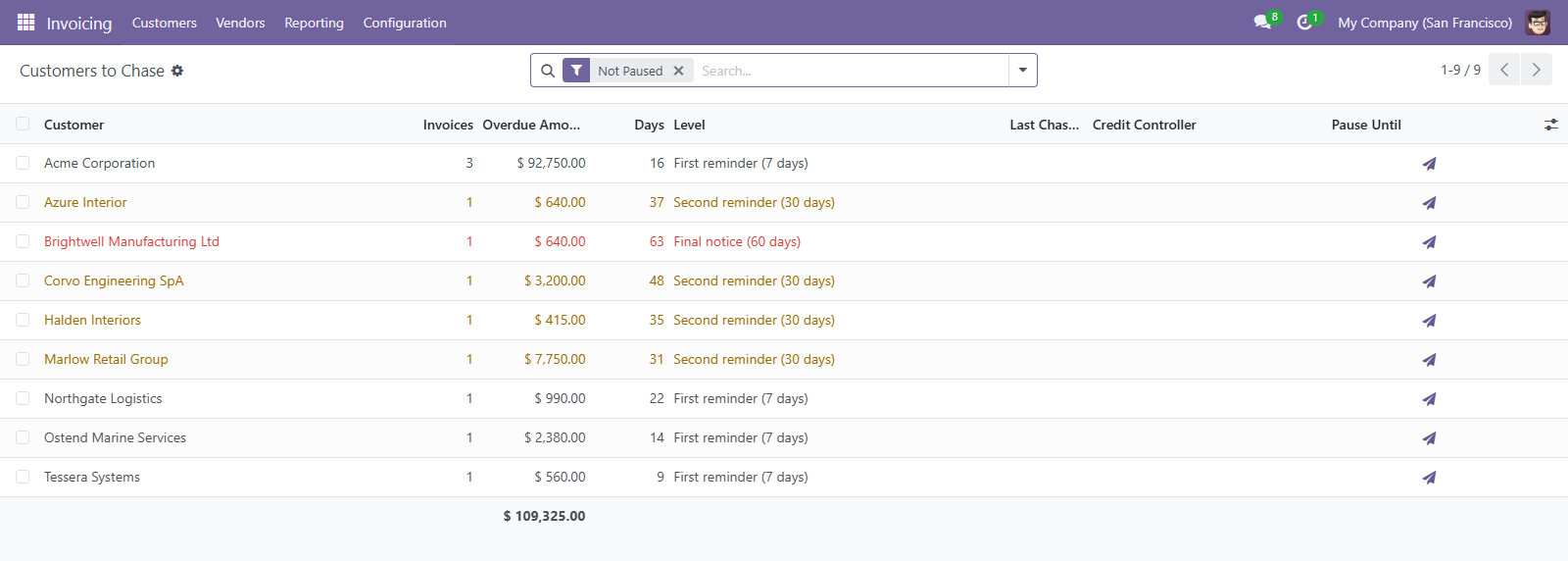This screenshot has height=561, width=1568.
Task: Sort by Overdue Amount column header
Action: click(531, 125)
